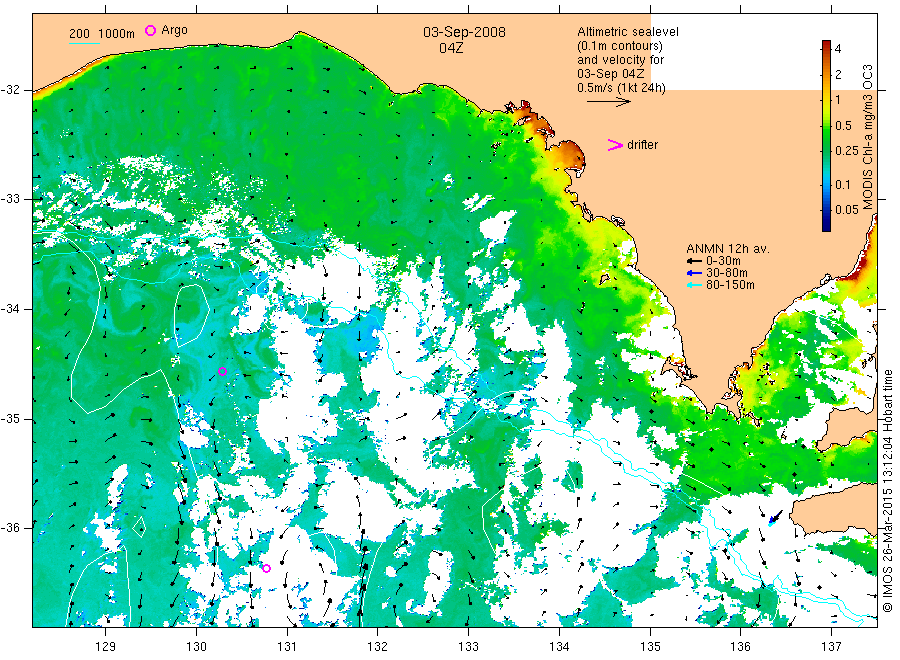Click the (0.1m contours) text
Screen dimensions: 900x660
tap(620, 46)
